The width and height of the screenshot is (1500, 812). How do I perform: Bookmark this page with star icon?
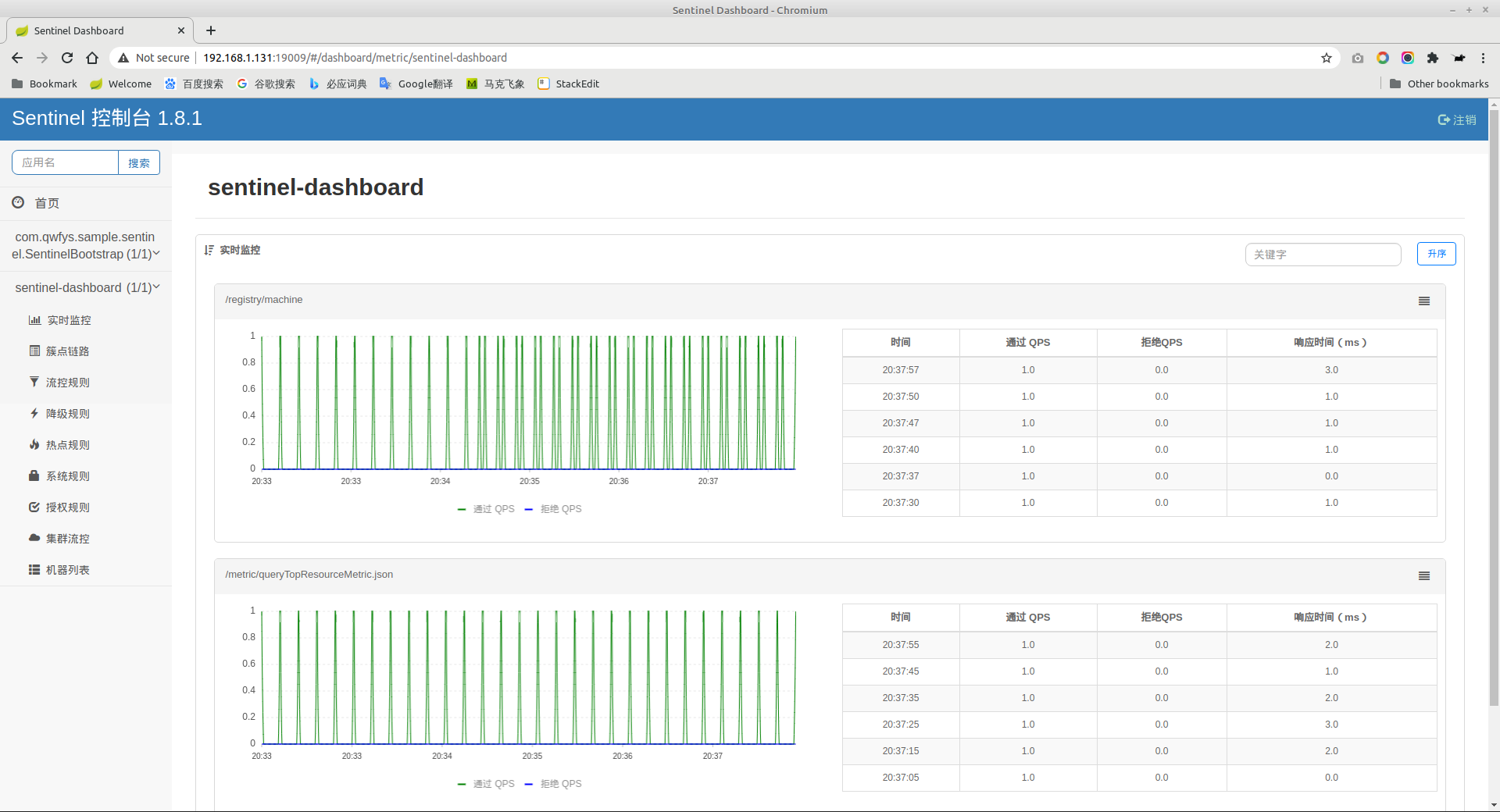pyautogui.click(x=1327, y=58)
